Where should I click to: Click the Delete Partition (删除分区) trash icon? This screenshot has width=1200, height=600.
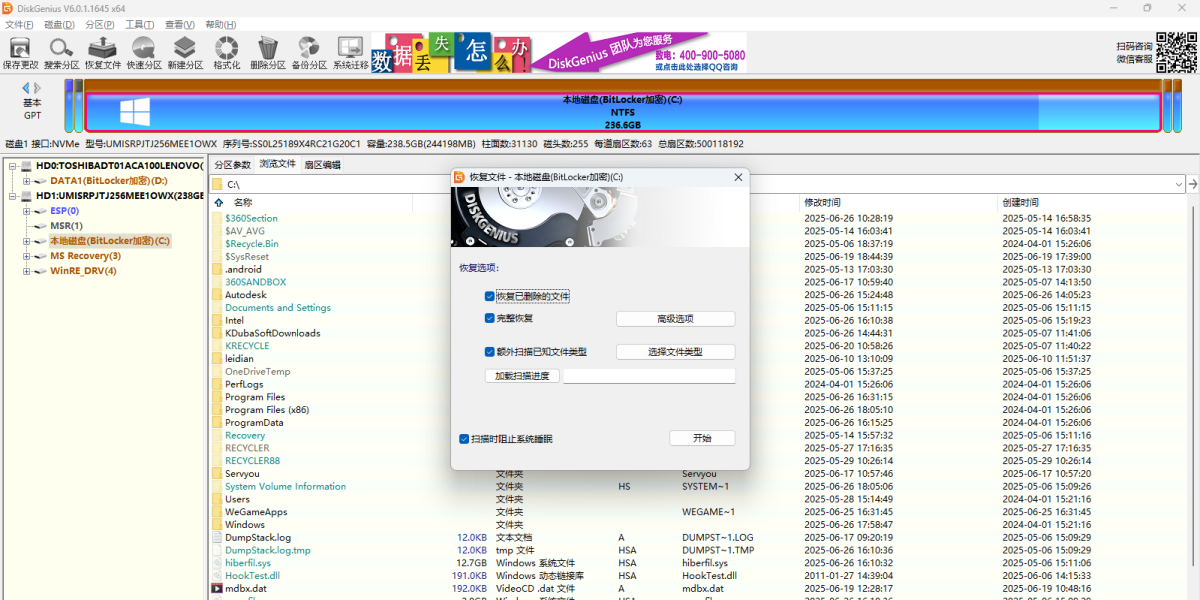click(268, 52)
